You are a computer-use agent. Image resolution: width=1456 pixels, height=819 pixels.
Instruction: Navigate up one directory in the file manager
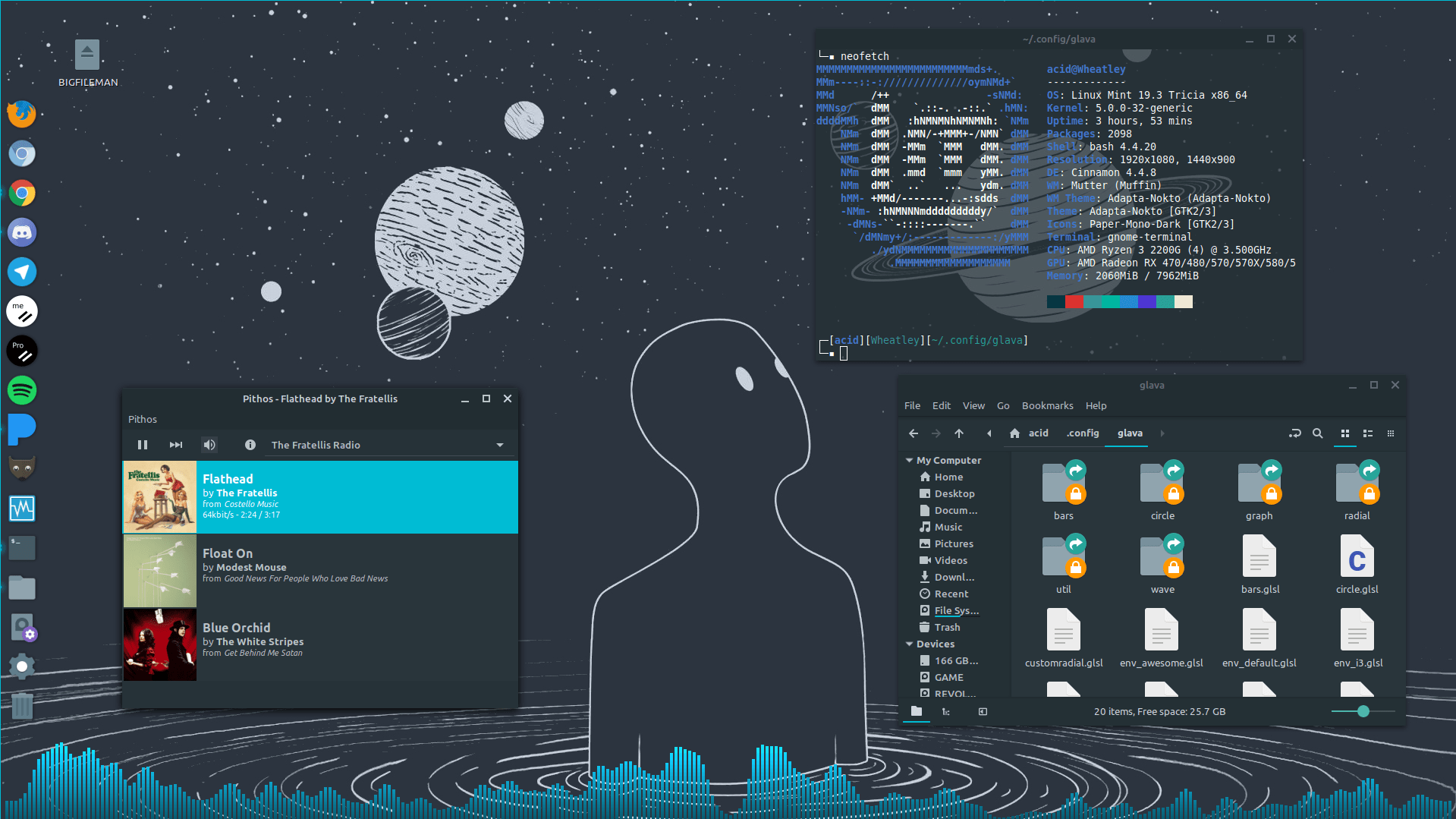click(x=958, y=433)
